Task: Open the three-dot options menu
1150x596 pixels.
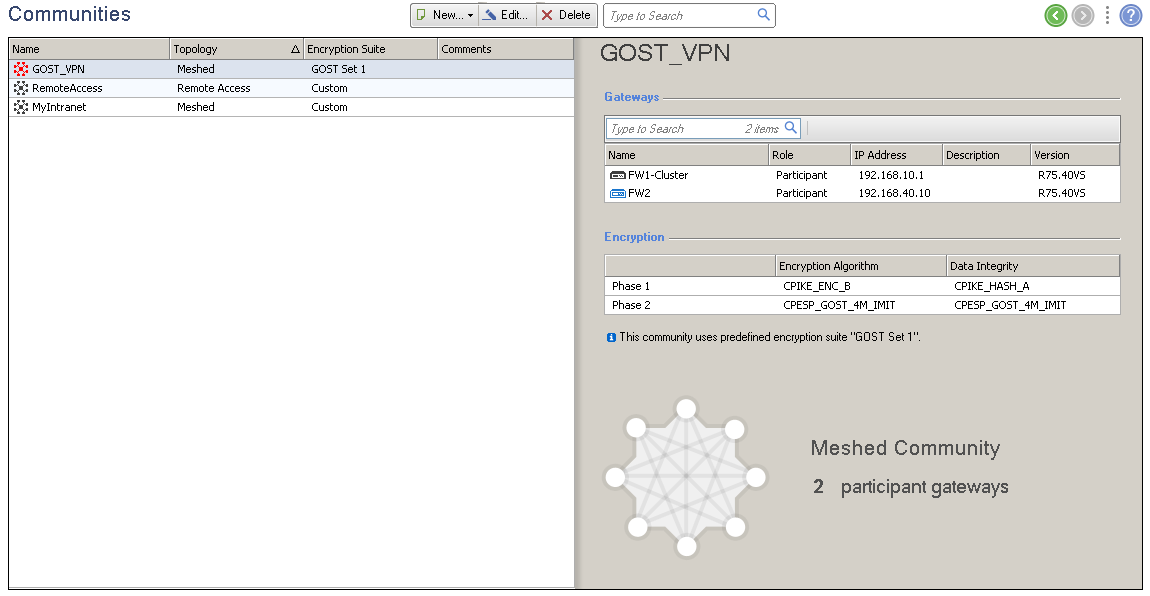Action: pyautogui.click(x=1107, y=15)
